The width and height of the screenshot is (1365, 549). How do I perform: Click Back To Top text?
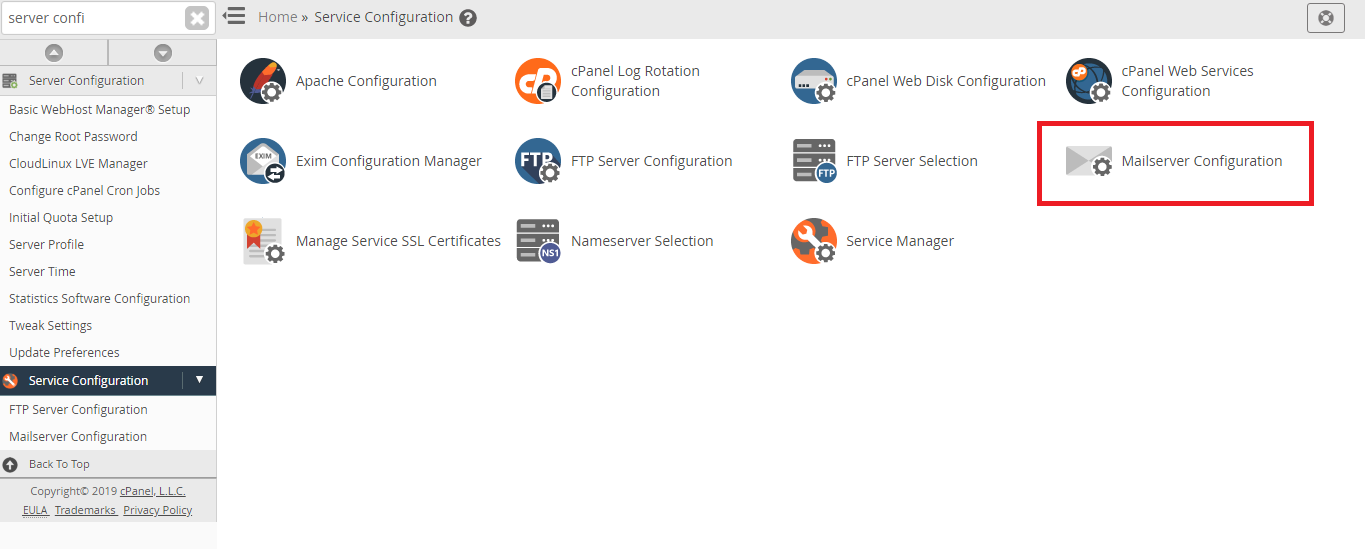59,464
